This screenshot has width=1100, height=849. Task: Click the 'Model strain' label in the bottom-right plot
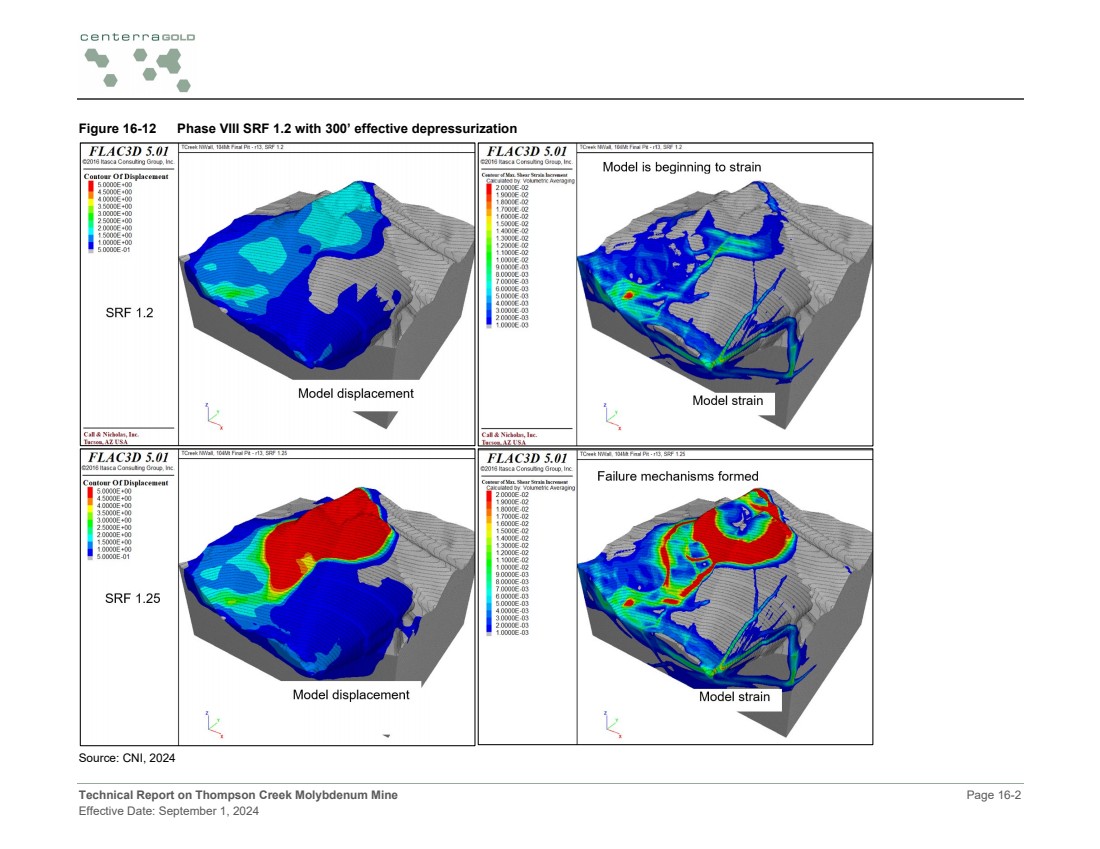pyautogui.click(x=734, y=696)
